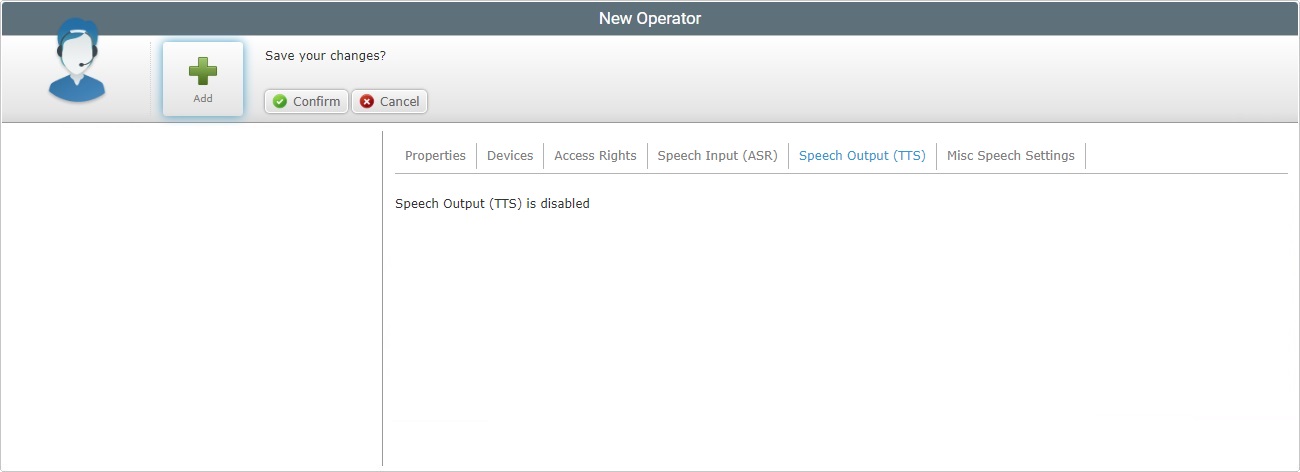Go to the Access Rights tab
Screen dimensions: 1300x472
[x=595, y=156]
